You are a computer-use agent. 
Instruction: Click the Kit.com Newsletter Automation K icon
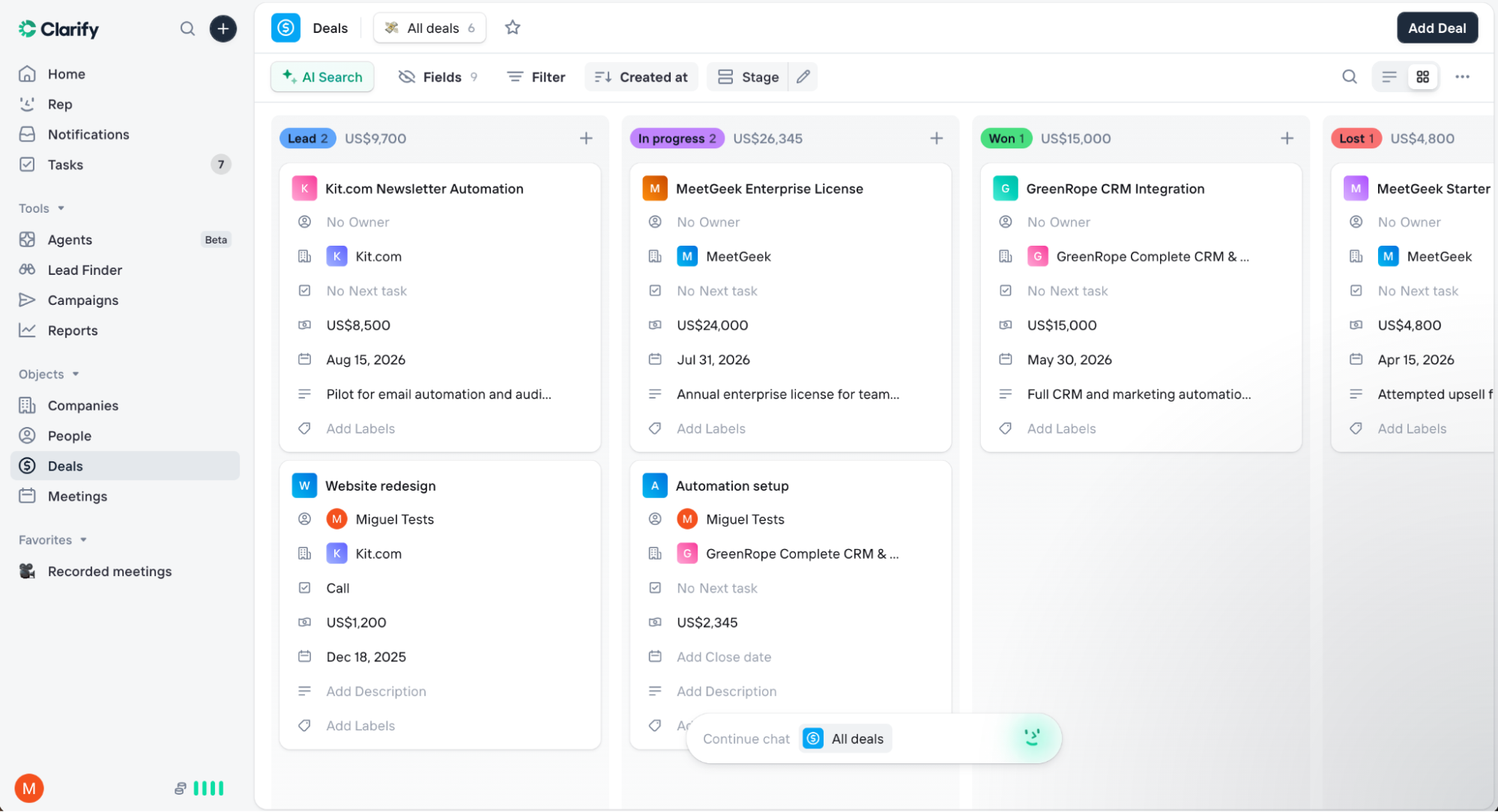304,188
